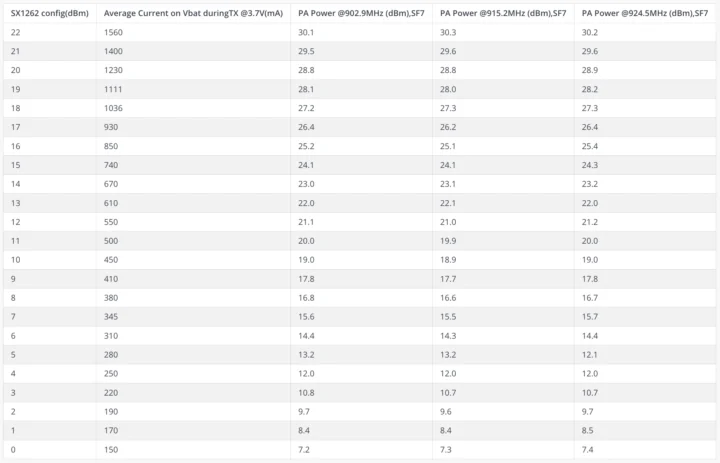Select the 30.1 PA power cell
The image size is (720, 463).
307,32
